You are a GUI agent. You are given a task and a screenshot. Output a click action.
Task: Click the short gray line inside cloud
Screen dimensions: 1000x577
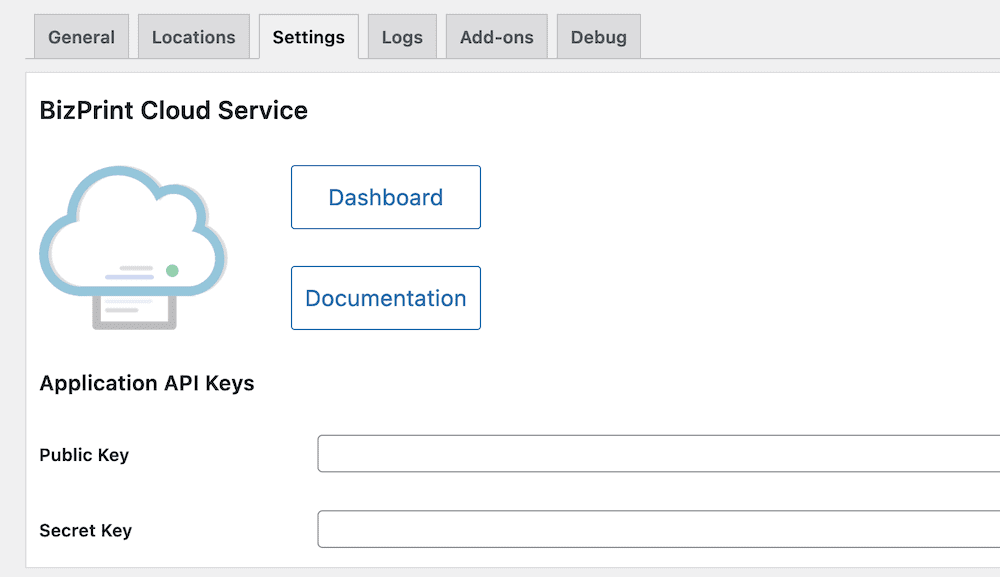(136, 268)
